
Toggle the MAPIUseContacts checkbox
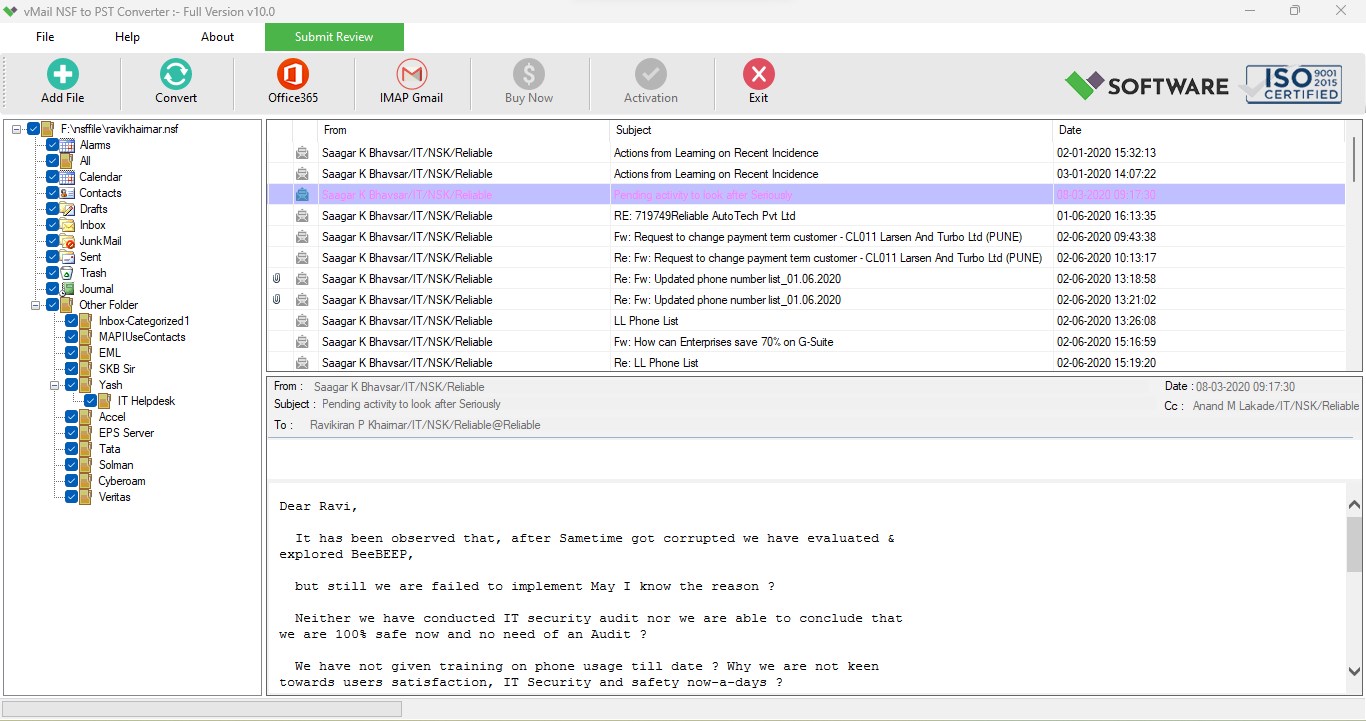[72, 337]
